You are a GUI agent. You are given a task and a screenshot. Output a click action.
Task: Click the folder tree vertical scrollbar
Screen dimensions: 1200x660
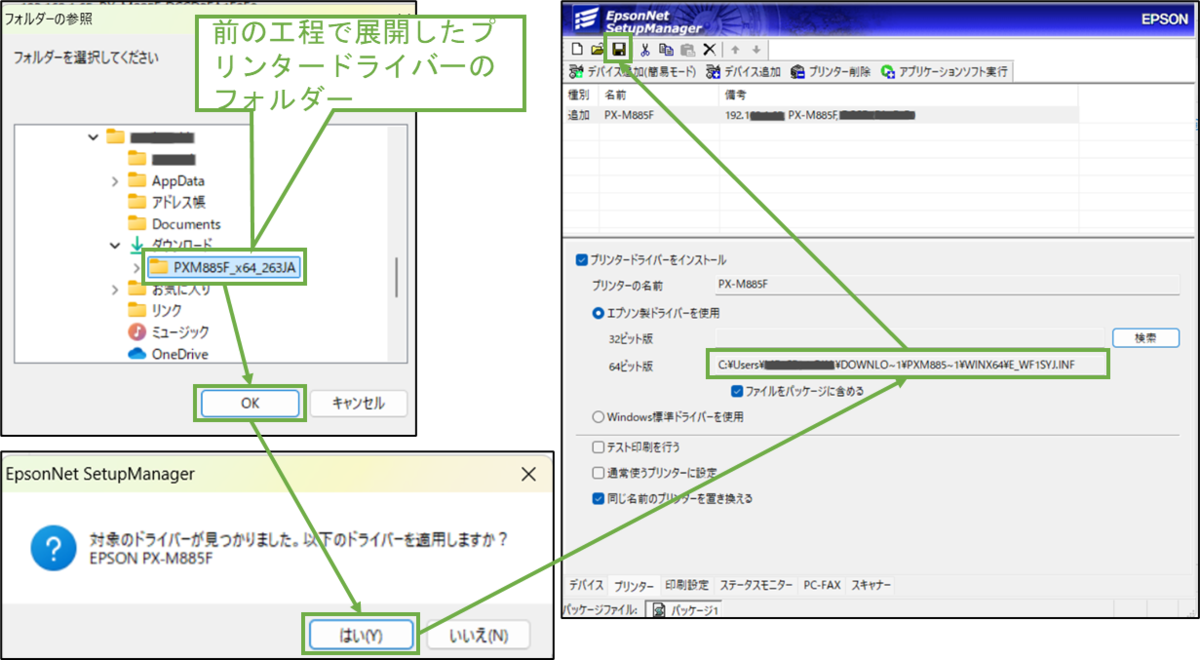pyautogui.click(x=397, y=278)
